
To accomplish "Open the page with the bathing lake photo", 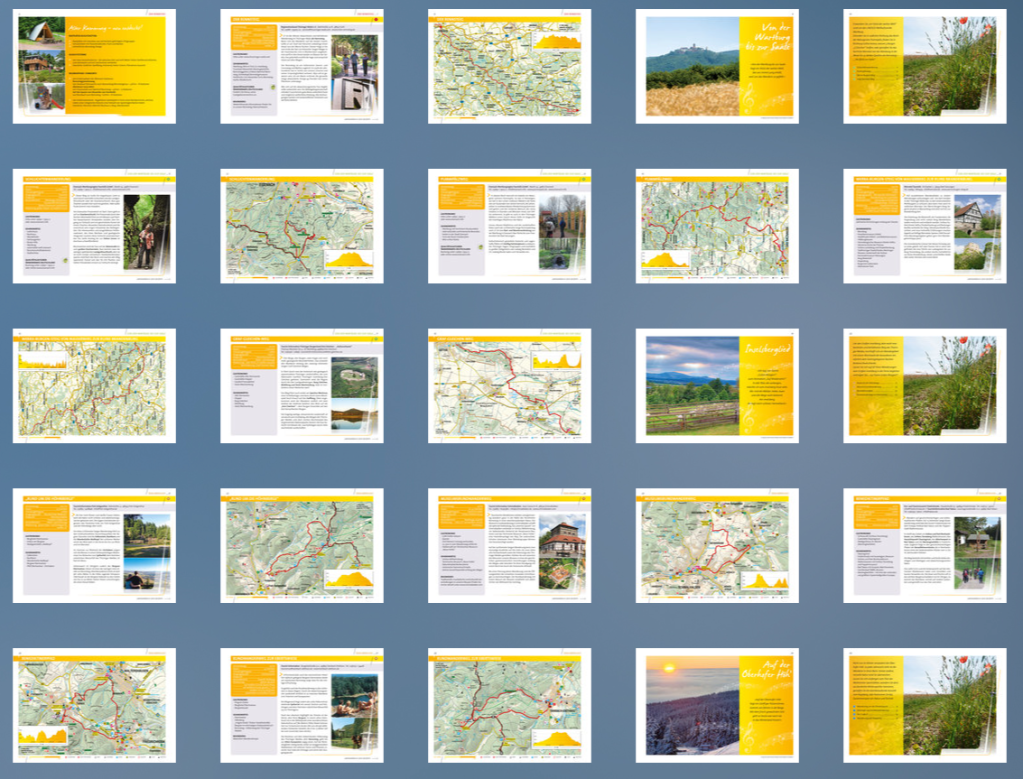I will [301, 706].
